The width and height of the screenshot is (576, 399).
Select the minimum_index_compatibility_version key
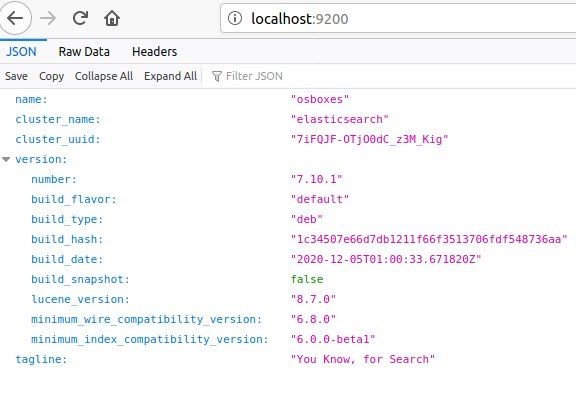point(150,339)
